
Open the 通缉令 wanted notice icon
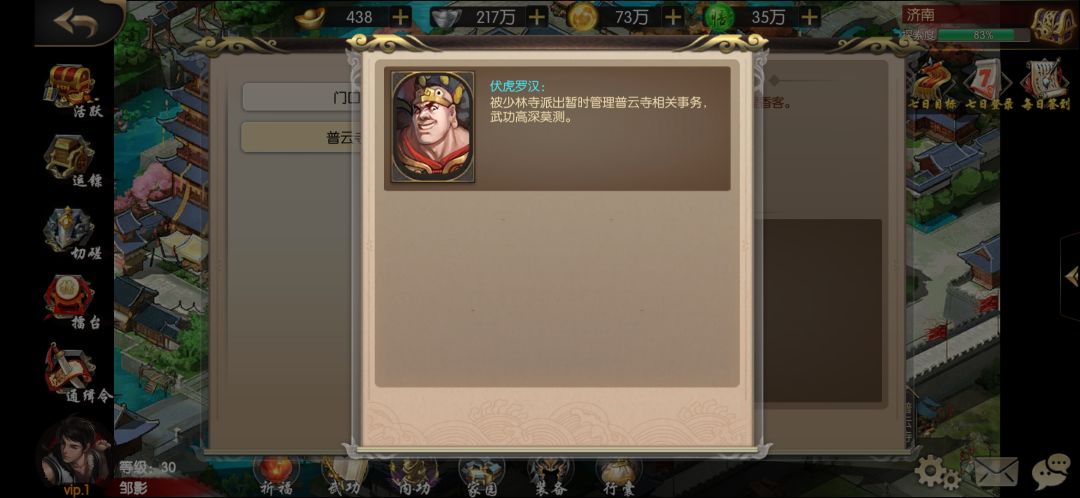76,375
